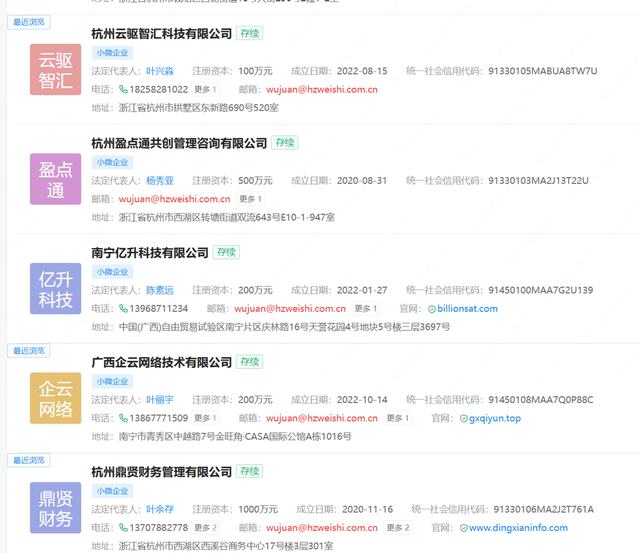The height and width of the screenshot is (553, 640).
Task: Visit official website www.dingxianinfo.com
Action: click(x=518, y=528)
